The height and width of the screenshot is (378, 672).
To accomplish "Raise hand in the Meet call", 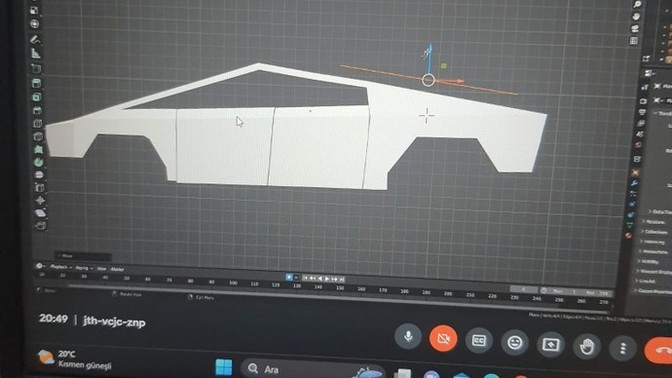I will click(x=587, y=347).
